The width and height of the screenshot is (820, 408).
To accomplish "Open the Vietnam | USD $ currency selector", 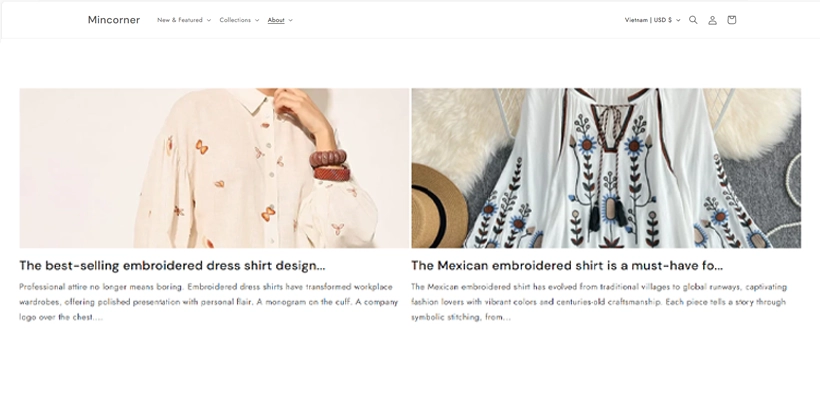I will pyautogui.click(x=649, y=20).
